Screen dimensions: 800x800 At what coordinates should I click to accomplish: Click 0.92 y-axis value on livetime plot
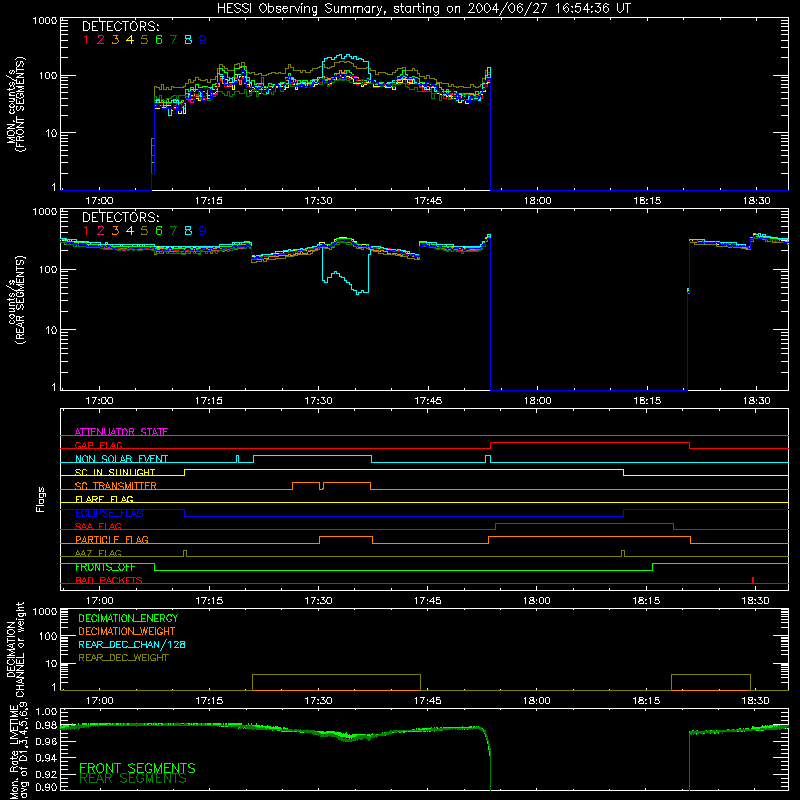tap(46, 773)
